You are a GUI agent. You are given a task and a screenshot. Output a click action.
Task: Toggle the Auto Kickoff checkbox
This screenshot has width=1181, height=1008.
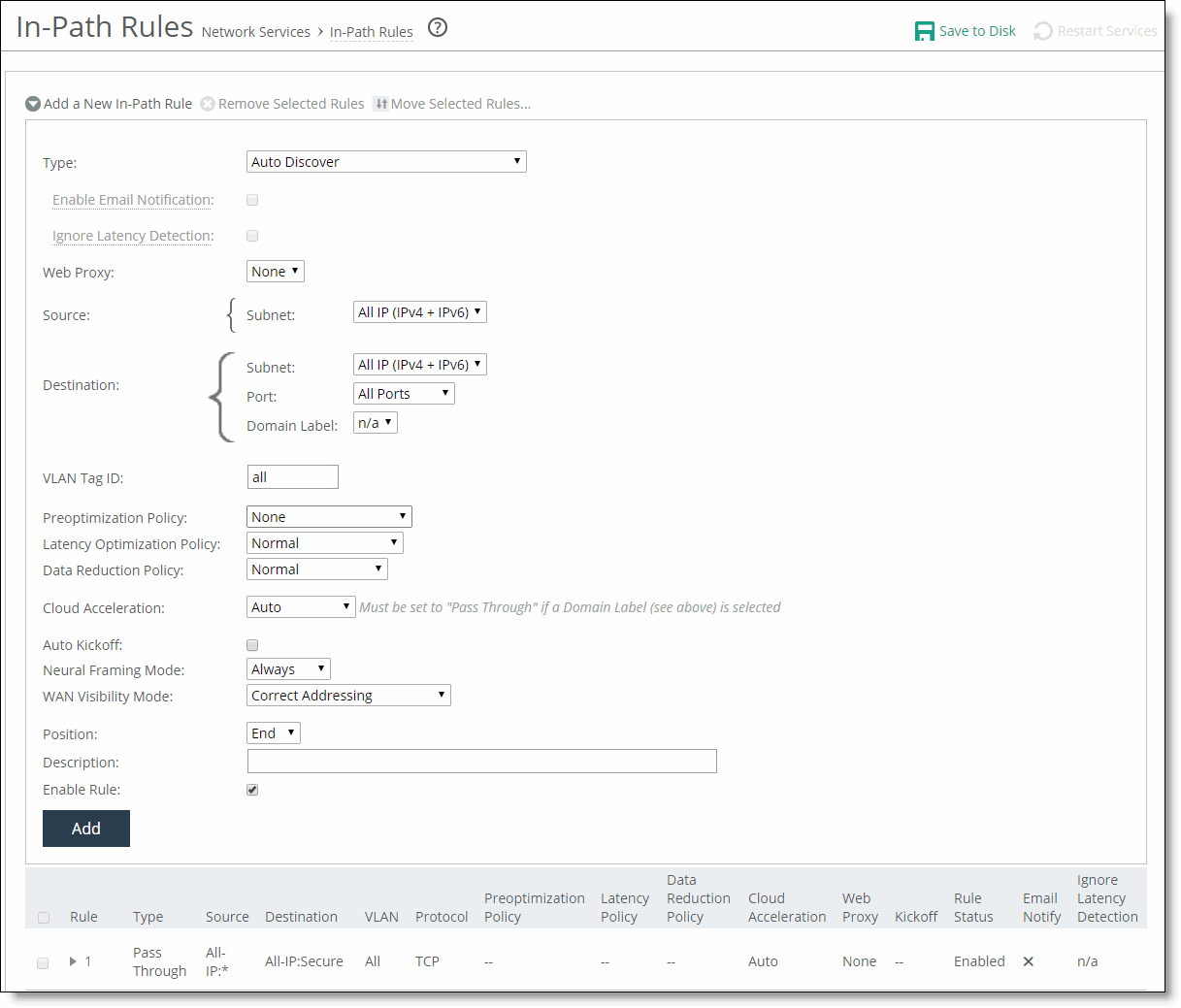252,645
